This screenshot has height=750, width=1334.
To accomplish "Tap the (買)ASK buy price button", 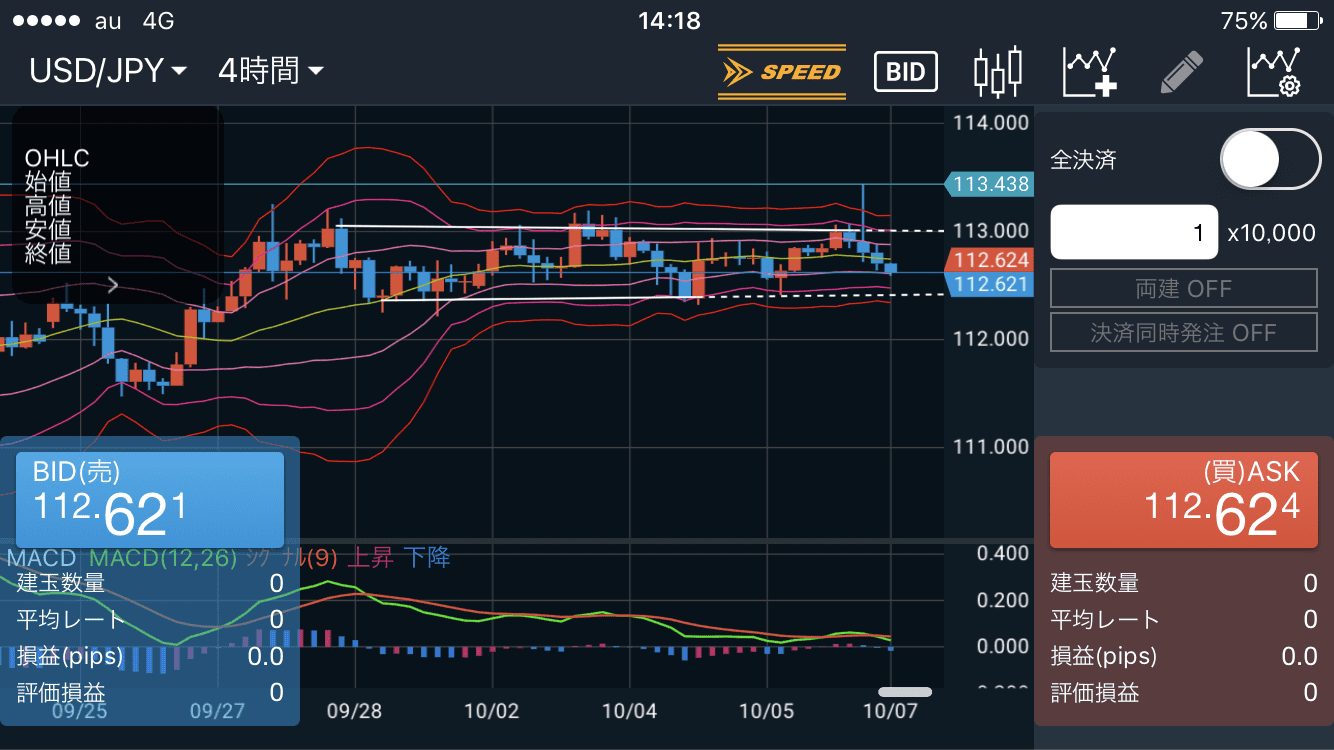I will (1184, 500).
